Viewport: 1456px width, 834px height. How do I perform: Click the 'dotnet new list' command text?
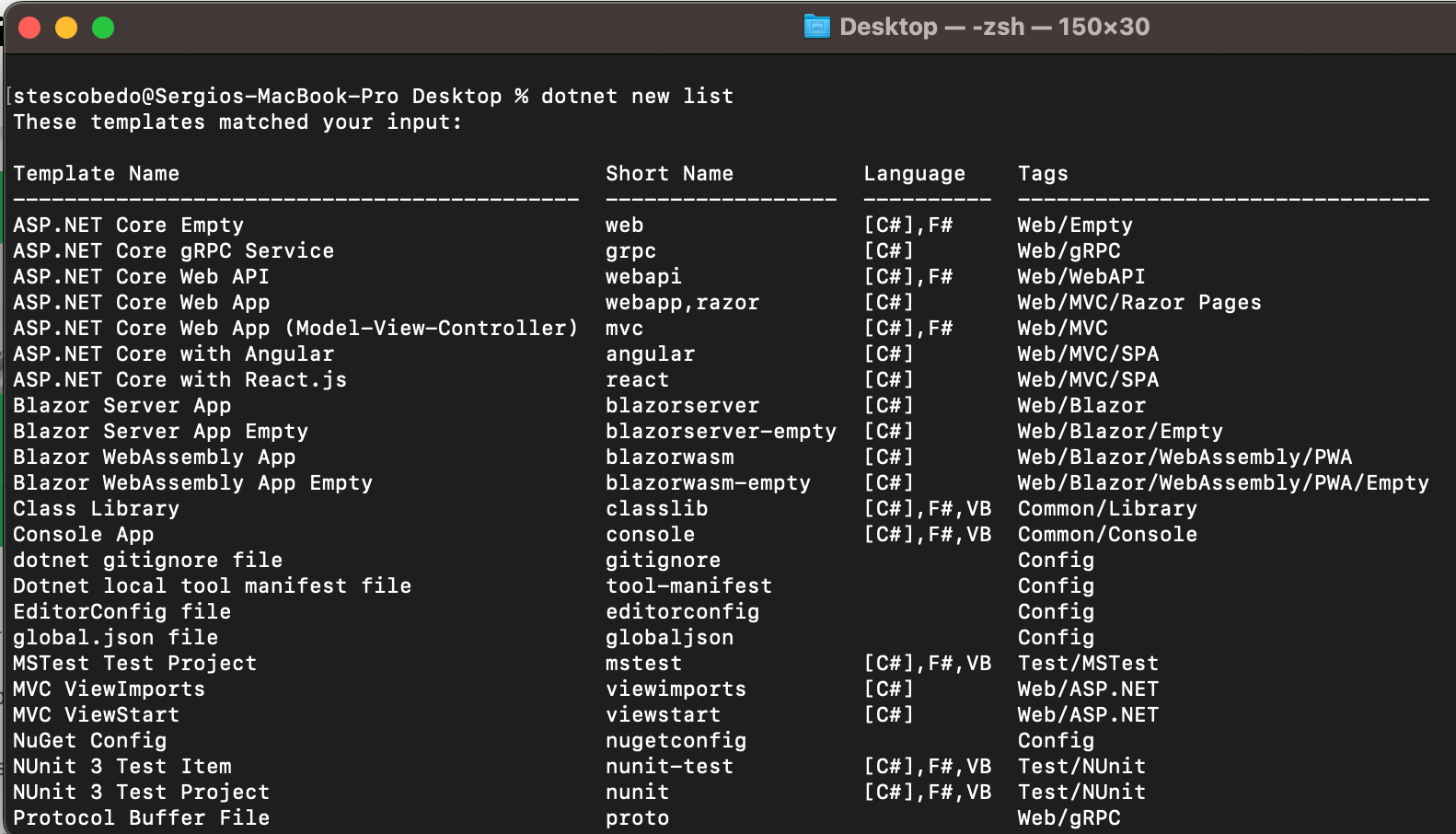(x=637, y=96)
